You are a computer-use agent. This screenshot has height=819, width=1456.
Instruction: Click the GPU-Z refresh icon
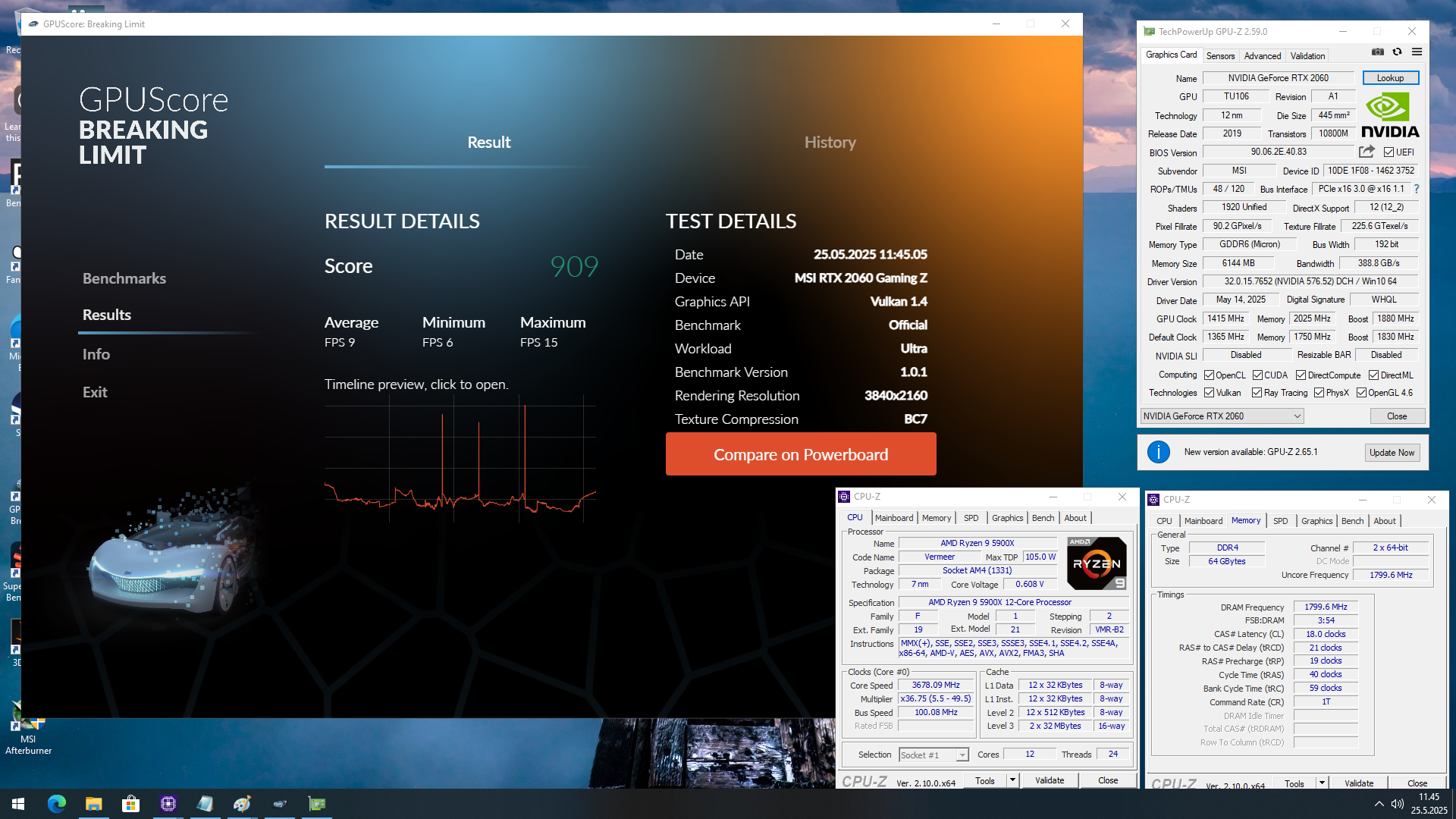[1397, 52]
